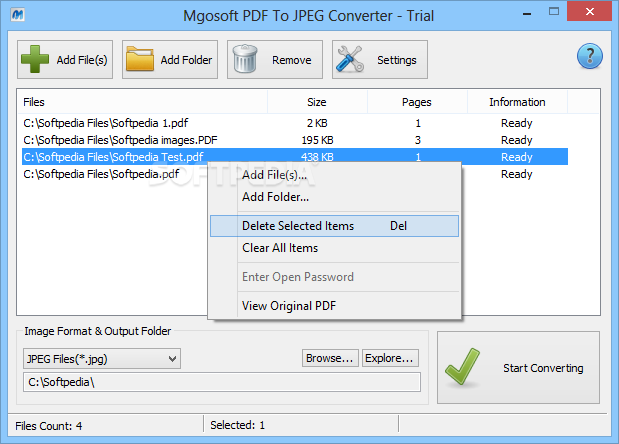Screen dimensions: 619x444
Task: Close the Mgosoft converter window
Action: coord(590,11)
